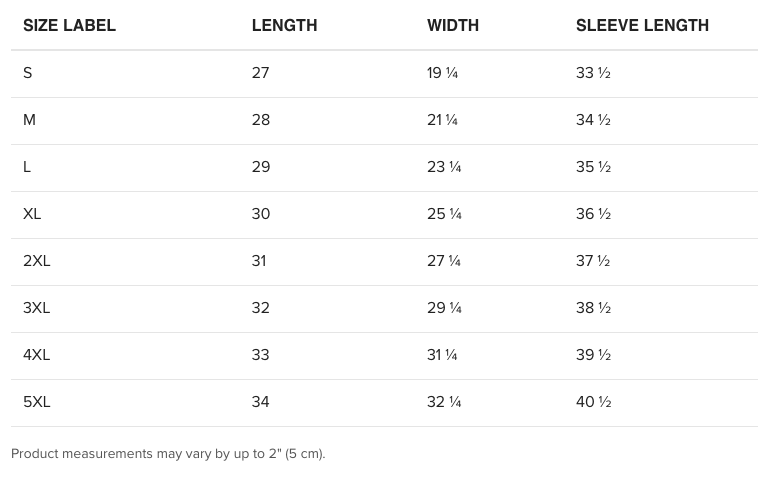The image size is (758, 477).
Task: Click the SLEEVE LENGTH column header
Action: [x=642, y=25]
